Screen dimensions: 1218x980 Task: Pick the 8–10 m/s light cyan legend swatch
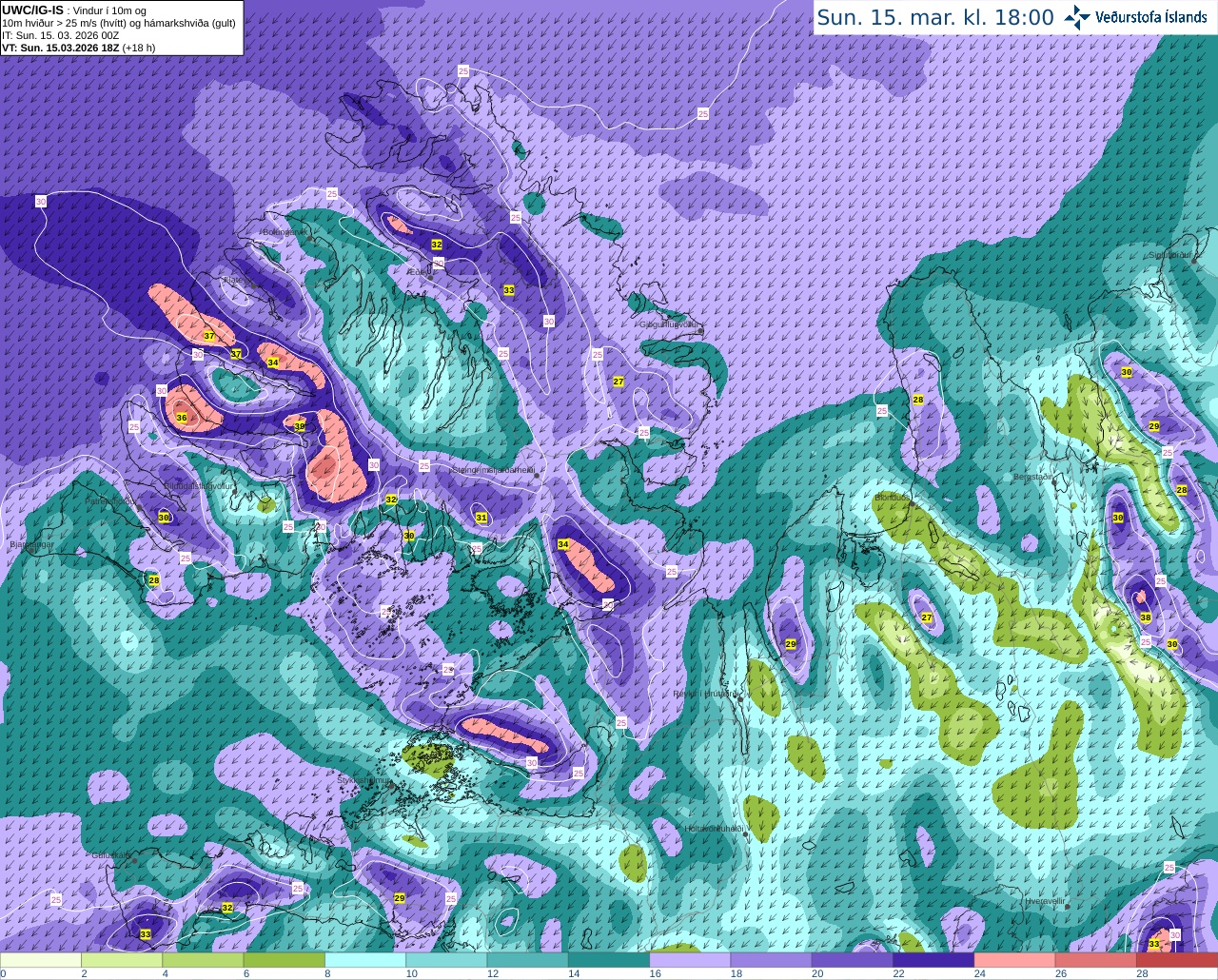366,960
